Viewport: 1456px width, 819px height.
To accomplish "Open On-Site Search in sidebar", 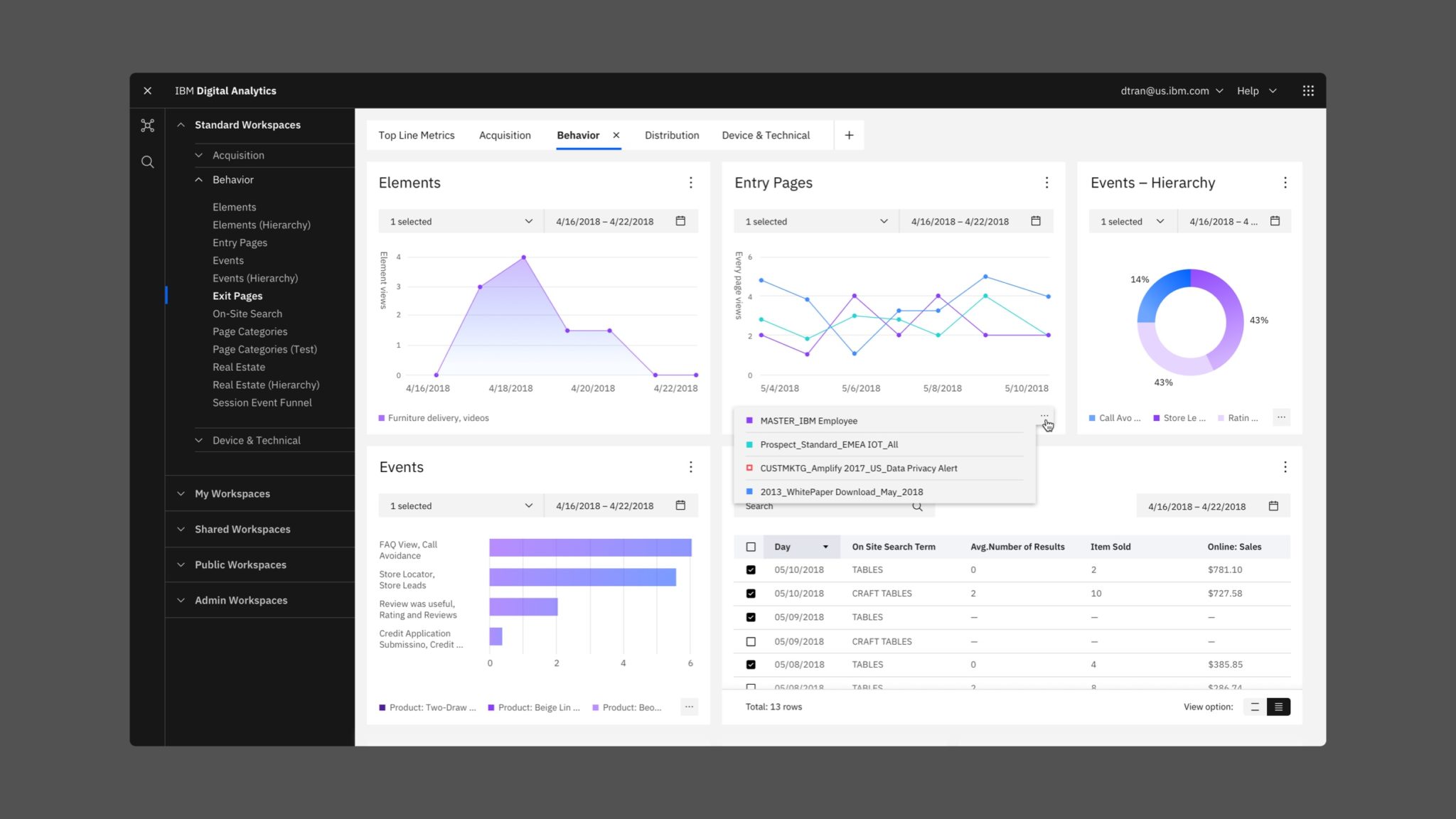I will click(x=247, y=314).
